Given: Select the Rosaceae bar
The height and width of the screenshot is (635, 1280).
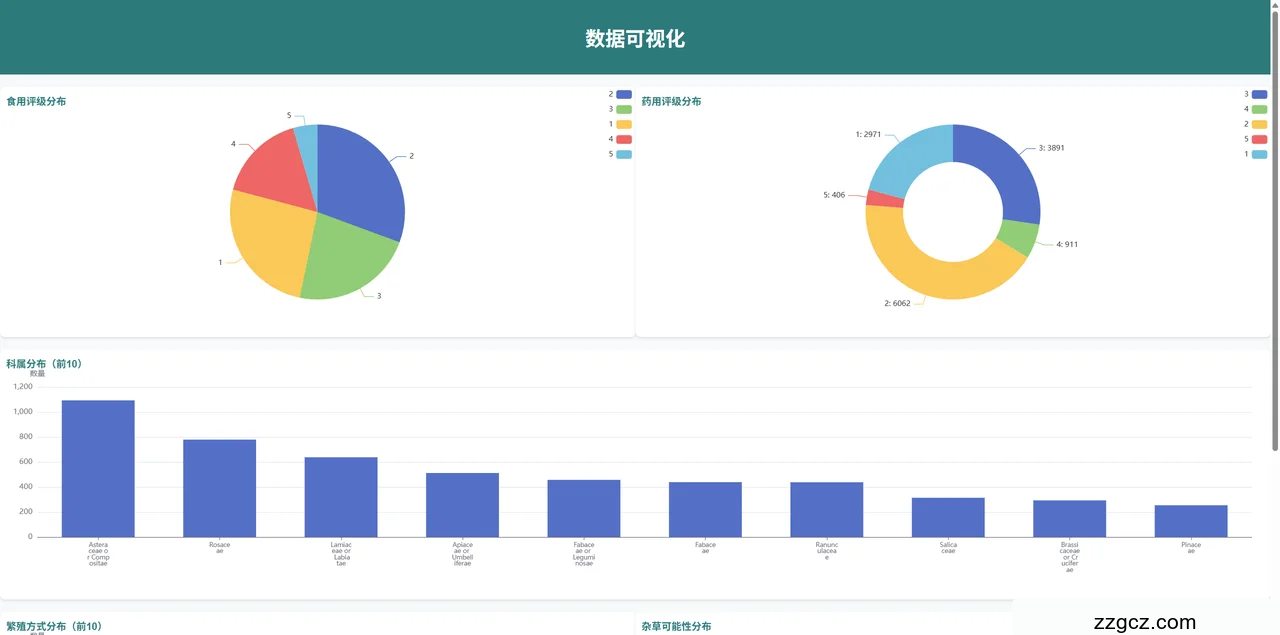Looking at the screenshot, I should (219, 488).
